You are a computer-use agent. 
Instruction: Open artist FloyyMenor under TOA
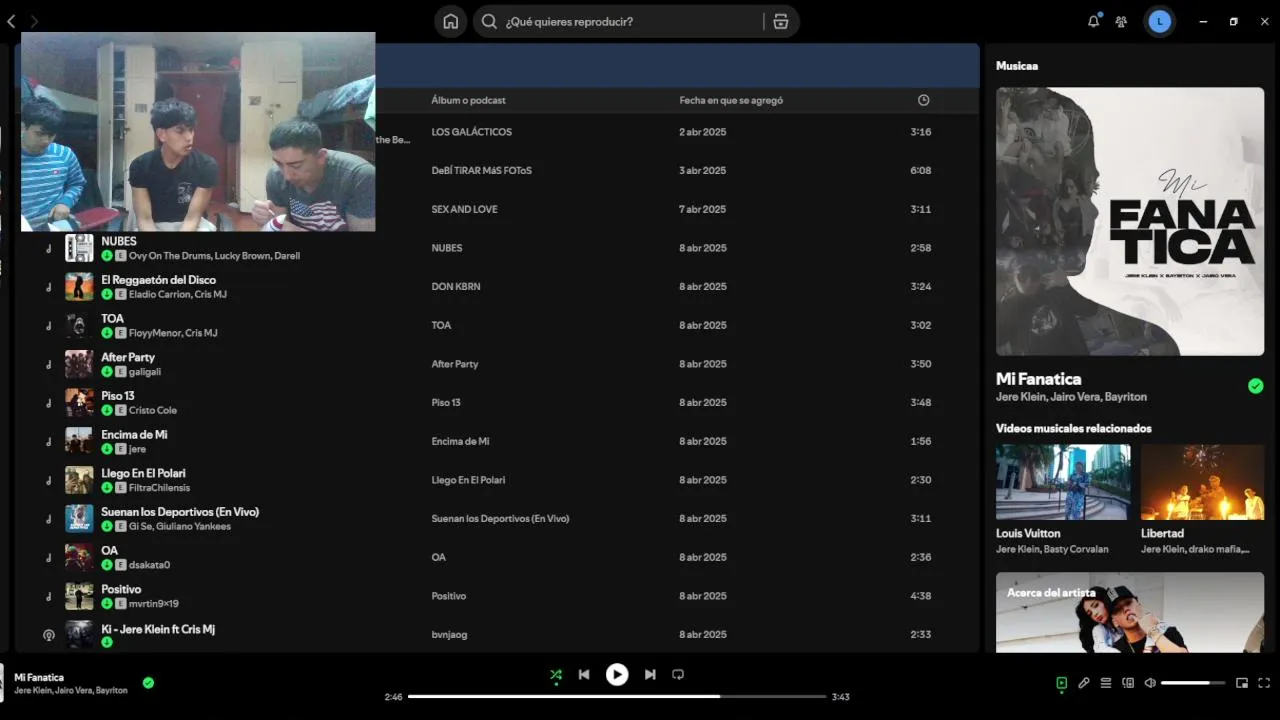154,333
